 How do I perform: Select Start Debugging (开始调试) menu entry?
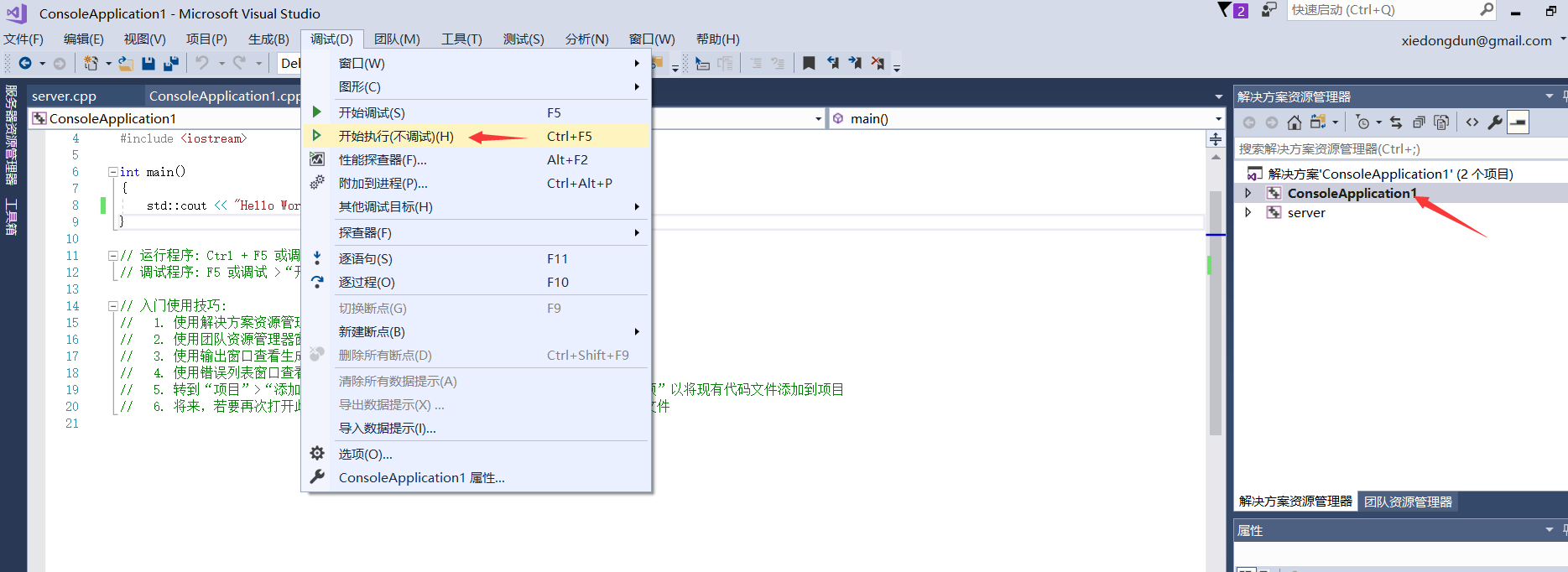point(476,112)
